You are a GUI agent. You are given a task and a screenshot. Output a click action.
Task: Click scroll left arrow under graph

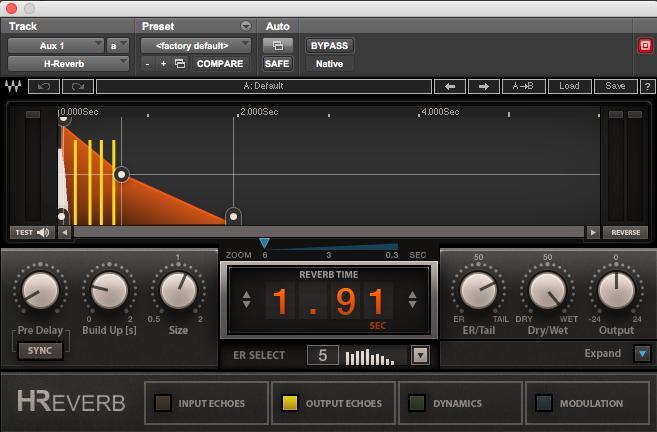pyautogui.click(x=65, y=233)
